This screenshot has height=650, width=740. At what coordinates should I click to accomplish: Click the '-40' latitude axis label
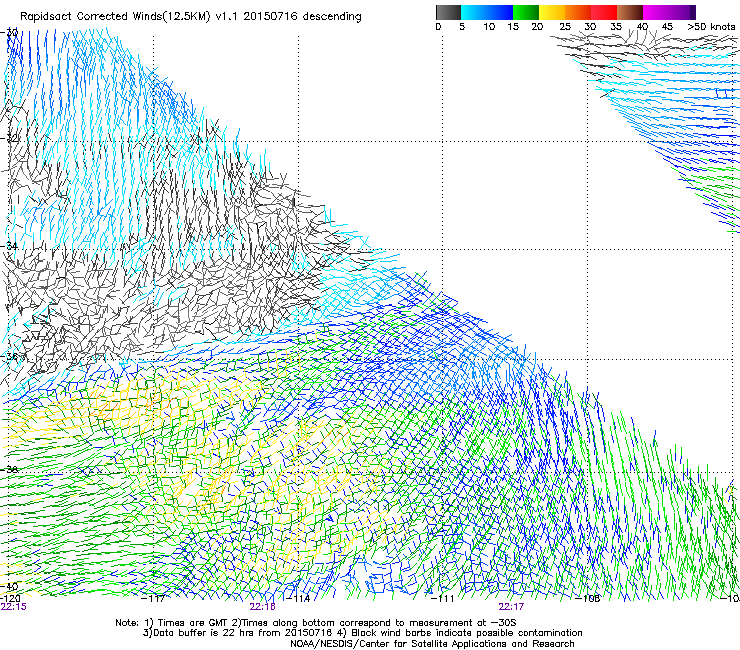pyautogui.click(x=10, y=586)
